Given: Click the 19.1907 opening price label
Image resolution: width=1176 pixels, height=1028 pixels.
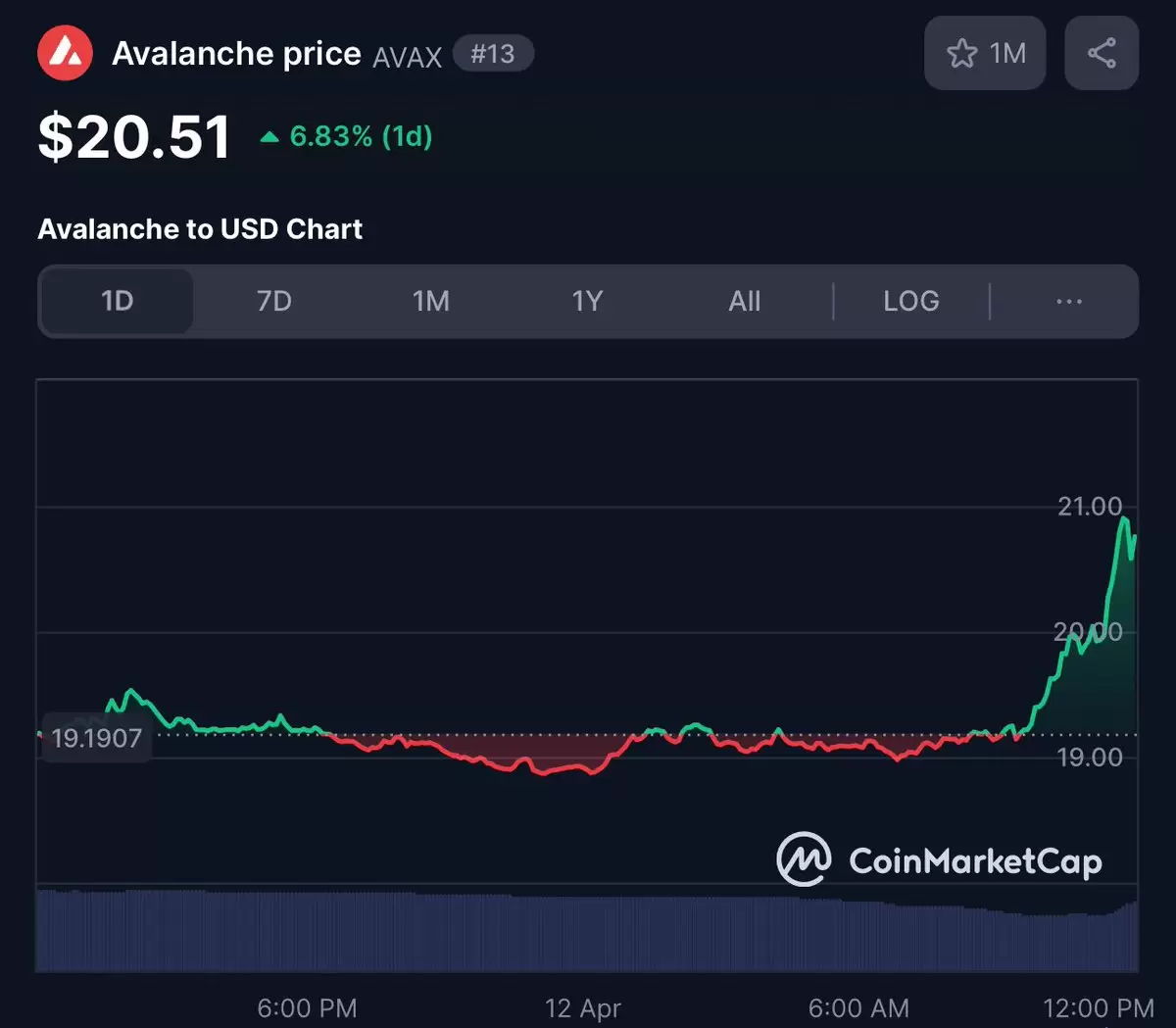Looking at the screenshot, I should click(x=96, y=738).
